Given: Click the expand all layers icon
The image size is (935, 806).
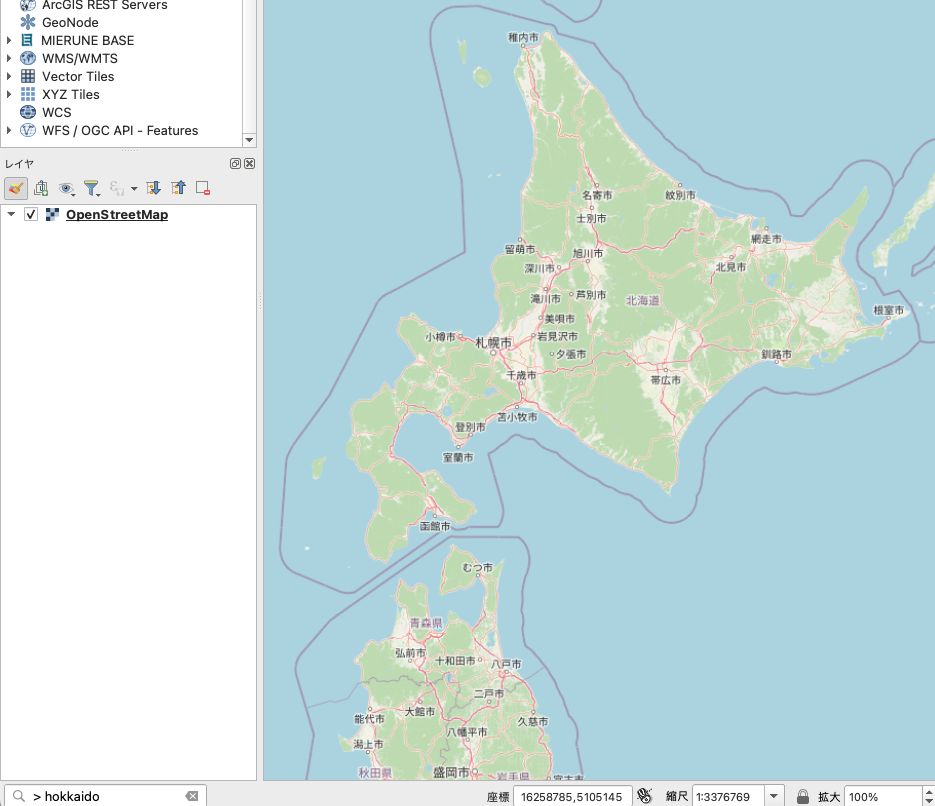Looking at the screenshot, I should tap(154, 188).
